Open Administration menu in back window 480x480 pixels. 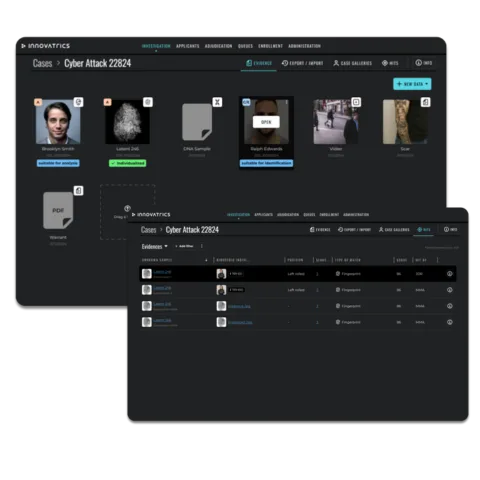[304, 46]
